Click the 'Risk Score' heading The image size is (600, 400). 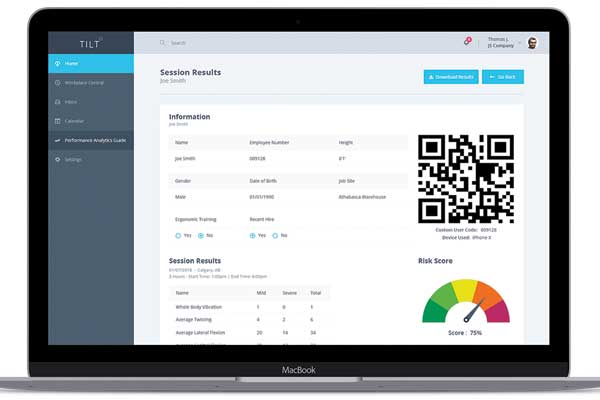[x=435, y=261]
